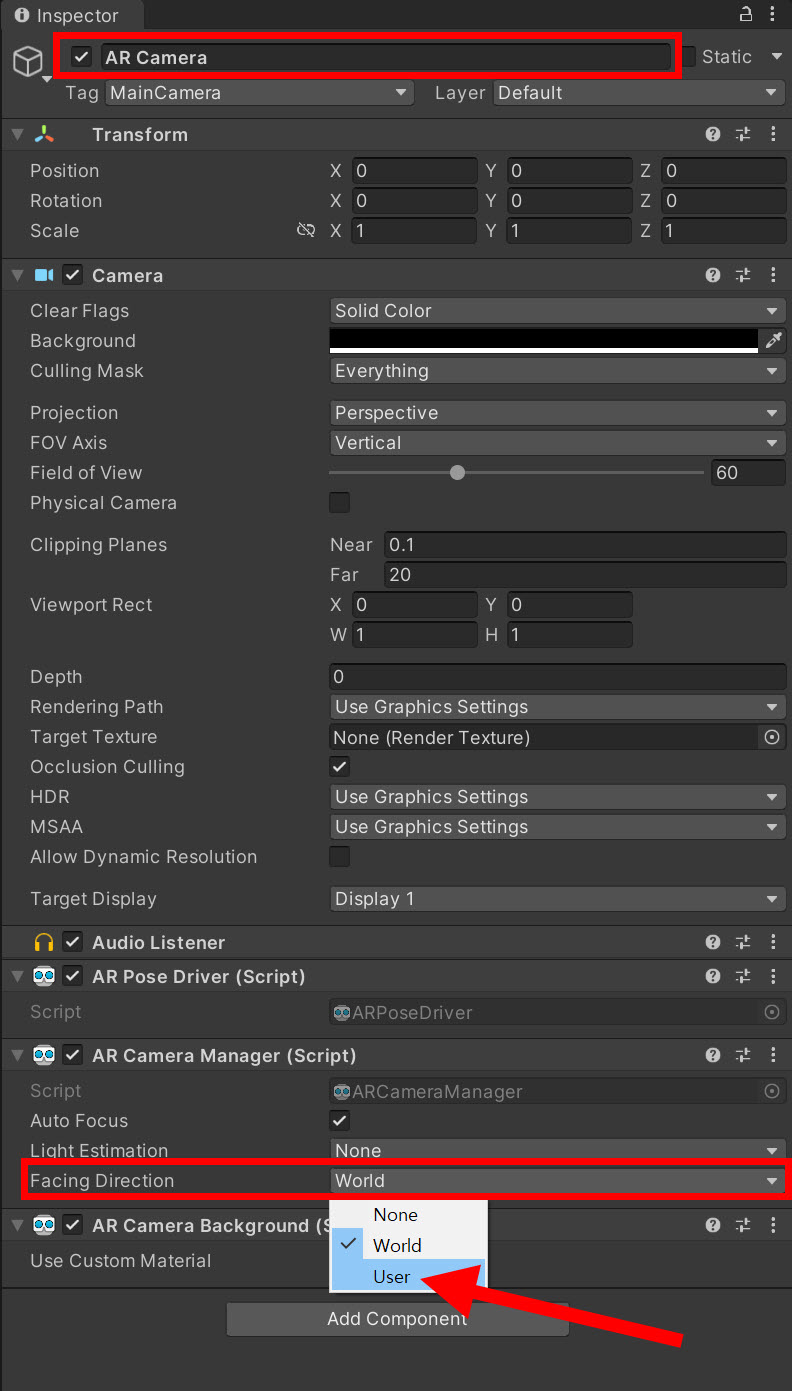This screenshot has width=792, height=1391.
Task: Disable the Audio Listener component checkbox
Action: tap(73, 942)
